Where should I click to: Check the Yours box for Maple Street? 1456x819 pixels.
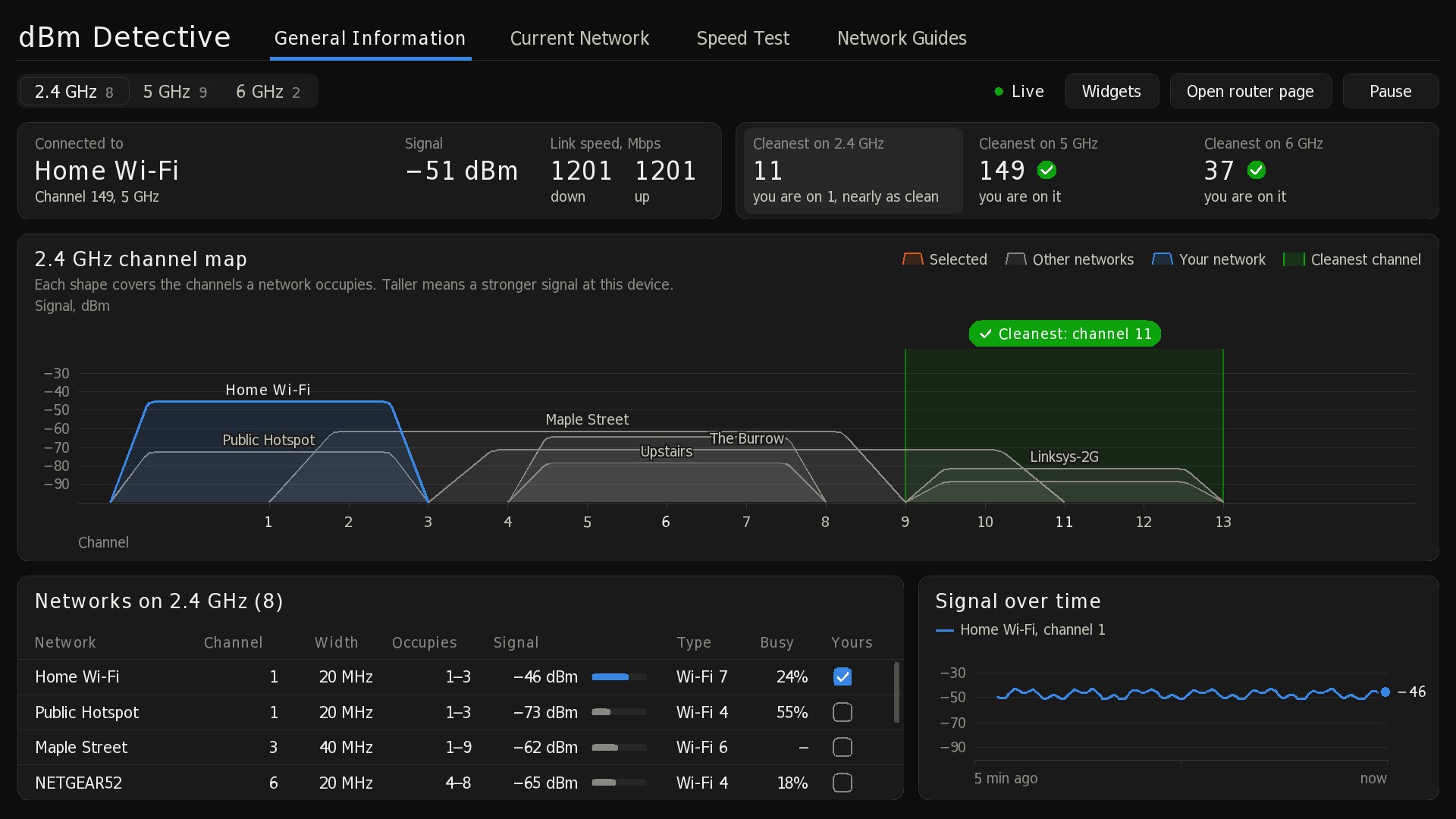coord(842,747)
